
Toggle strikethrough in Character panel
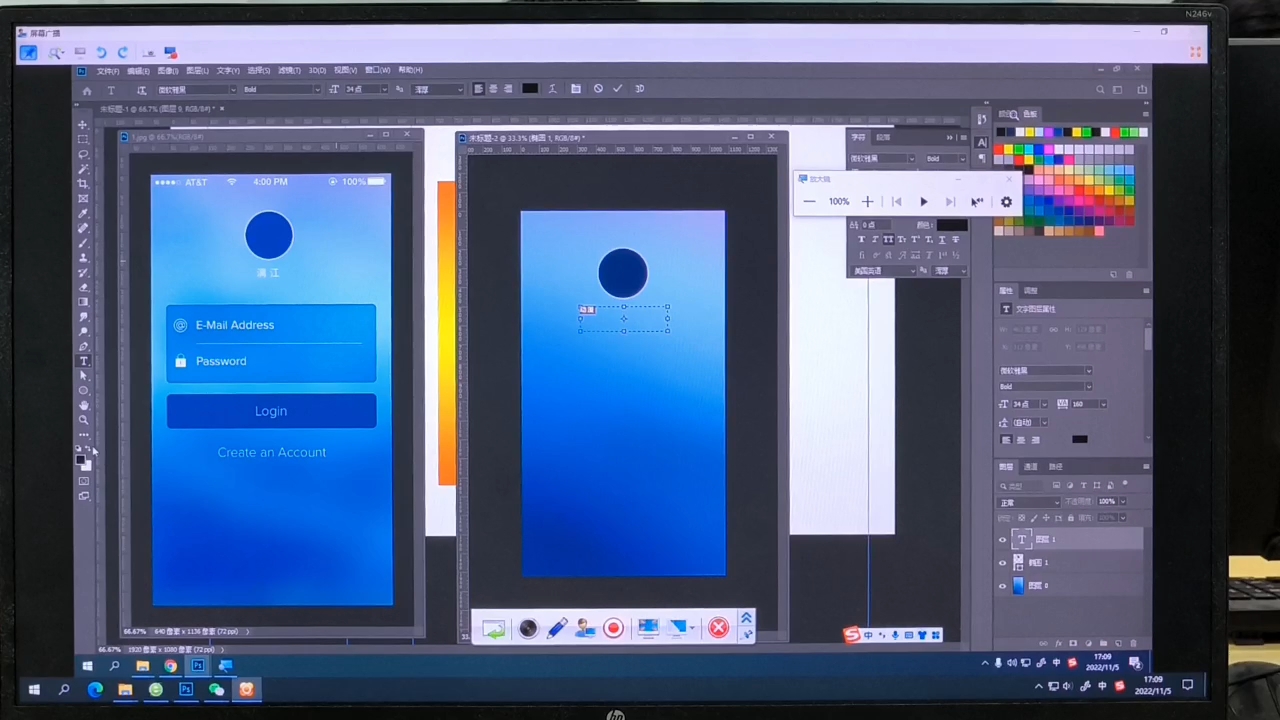coord(955,240)
